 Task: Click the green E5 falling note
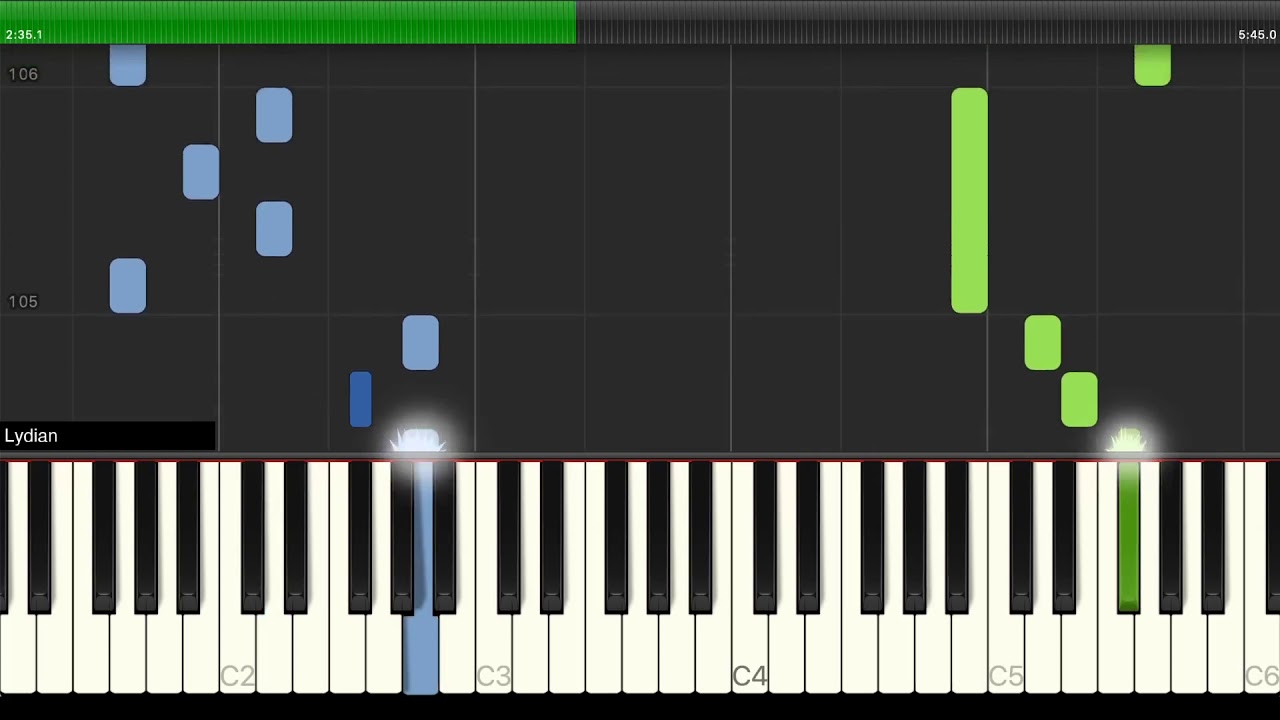point(1079,400)
